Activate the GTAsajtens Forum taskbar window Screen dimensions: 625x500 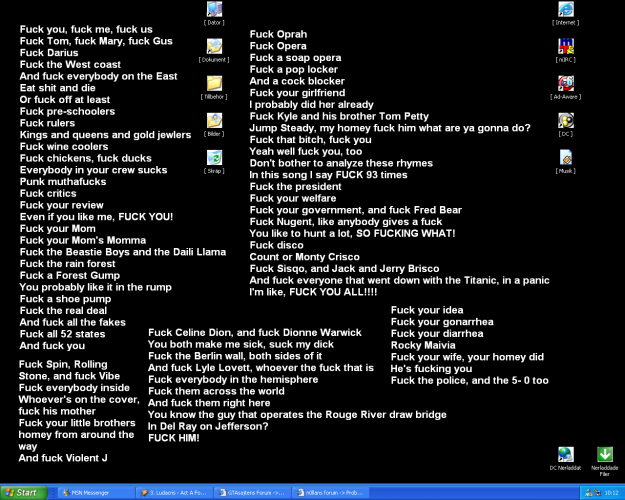[x=252, y=493]
